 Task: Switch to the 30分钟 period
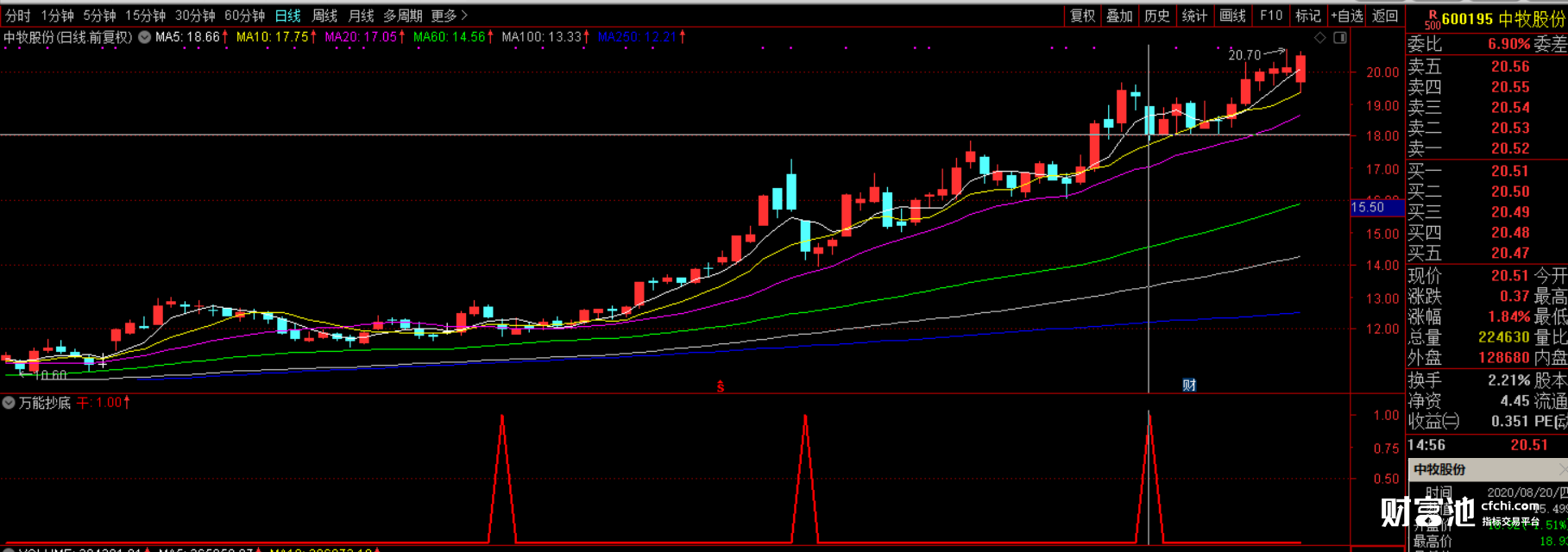[x=195, y=16]
